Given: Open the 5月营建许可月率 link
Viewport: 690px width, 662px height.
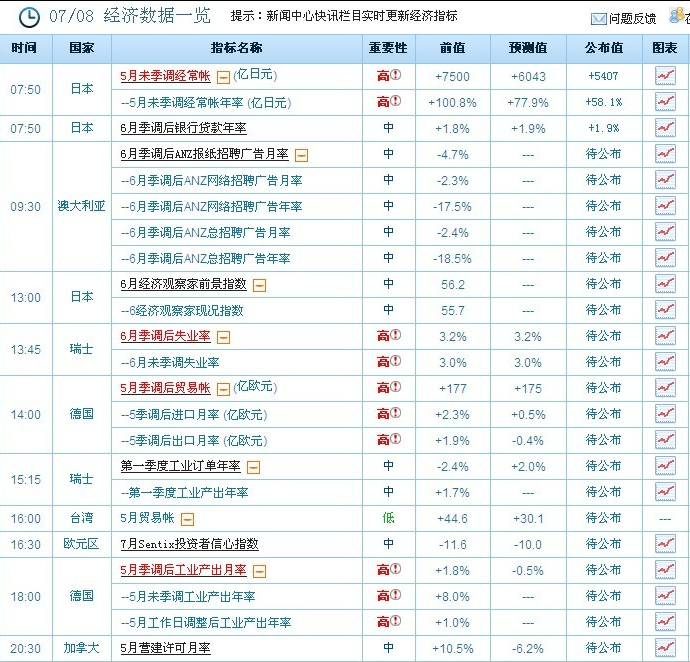Looking at the screenshot, I should point(165,647).
